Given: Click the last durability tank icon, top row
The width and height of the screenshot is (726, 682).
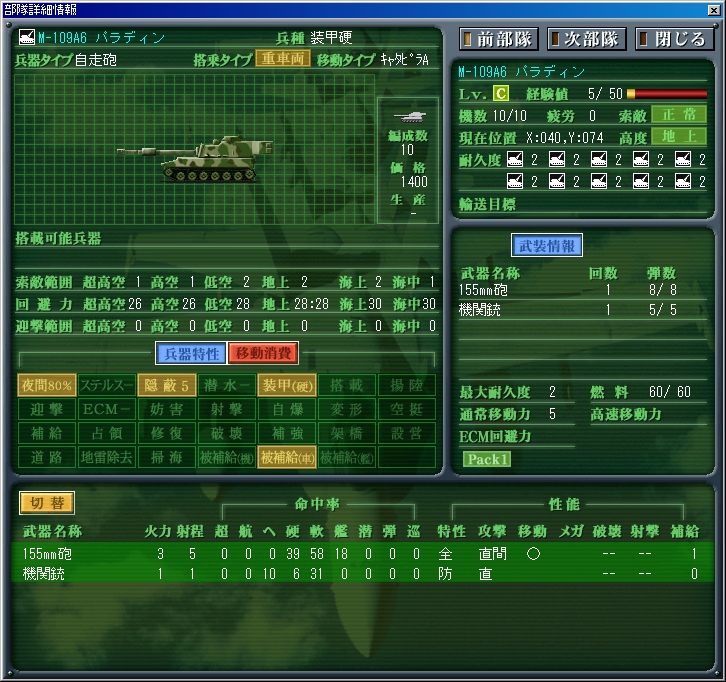Looking at the screenshot, I should (x=683, y=159).
